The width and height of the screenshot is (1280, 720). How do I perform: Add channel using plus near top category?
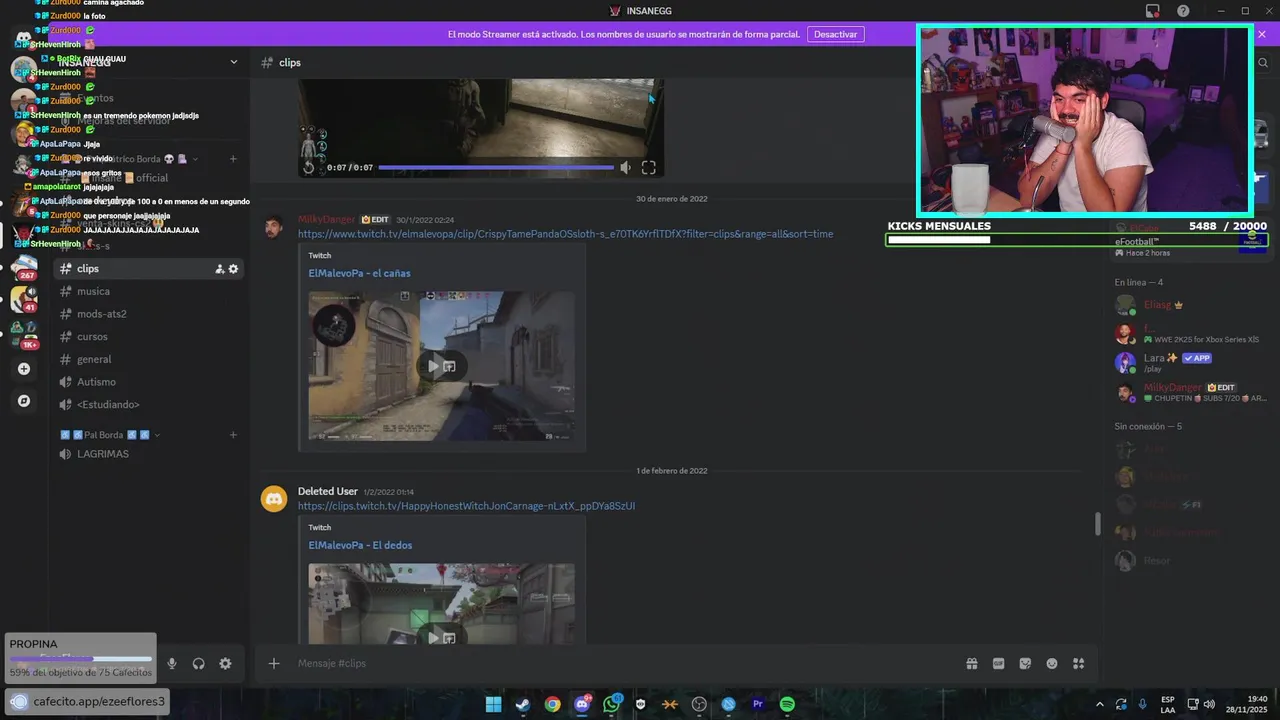233,159
